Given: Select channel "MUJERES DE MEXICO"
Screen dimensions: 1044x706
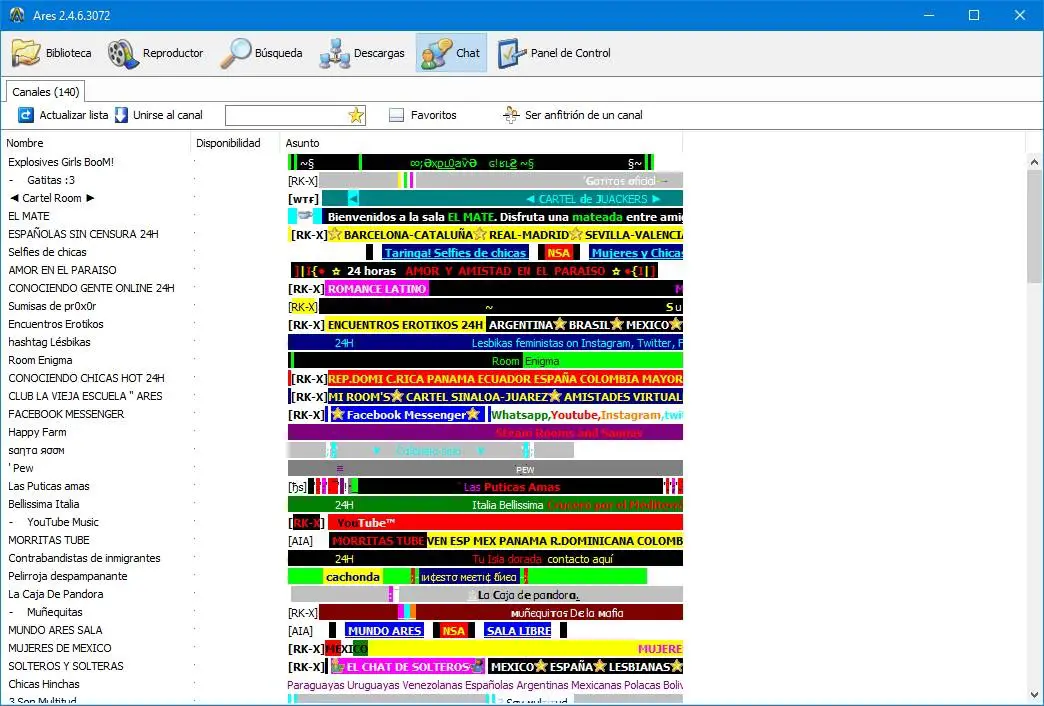Looking at the screenshot, I should pyautogui.click(x=60, y=647).
